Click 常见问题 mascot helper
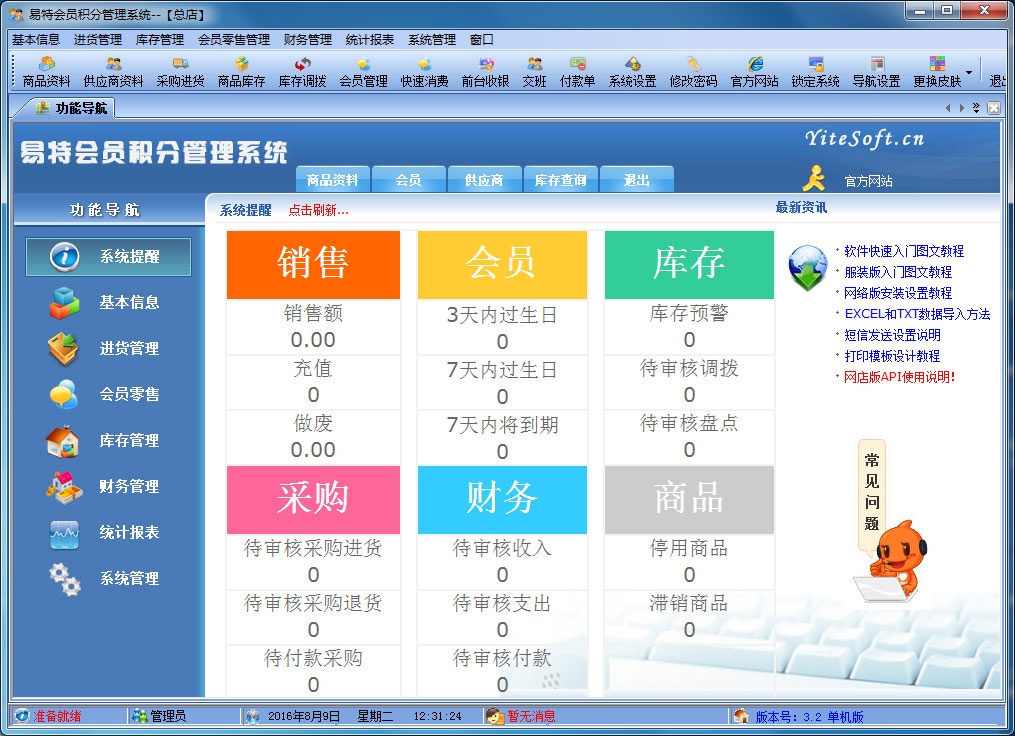 [890, 521]
